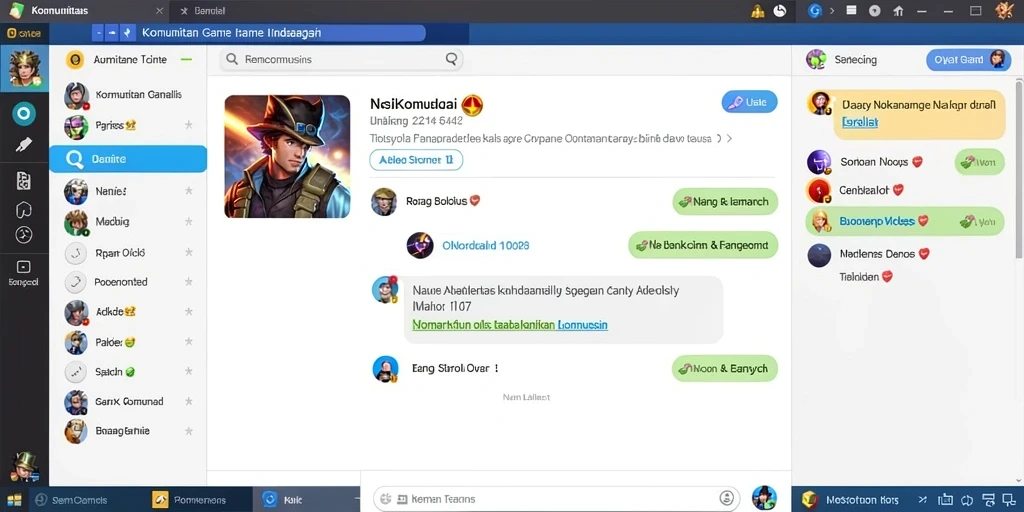Click the avatar beside the message box
Viewport: 1024px width, 512px height.
[764, 498]
